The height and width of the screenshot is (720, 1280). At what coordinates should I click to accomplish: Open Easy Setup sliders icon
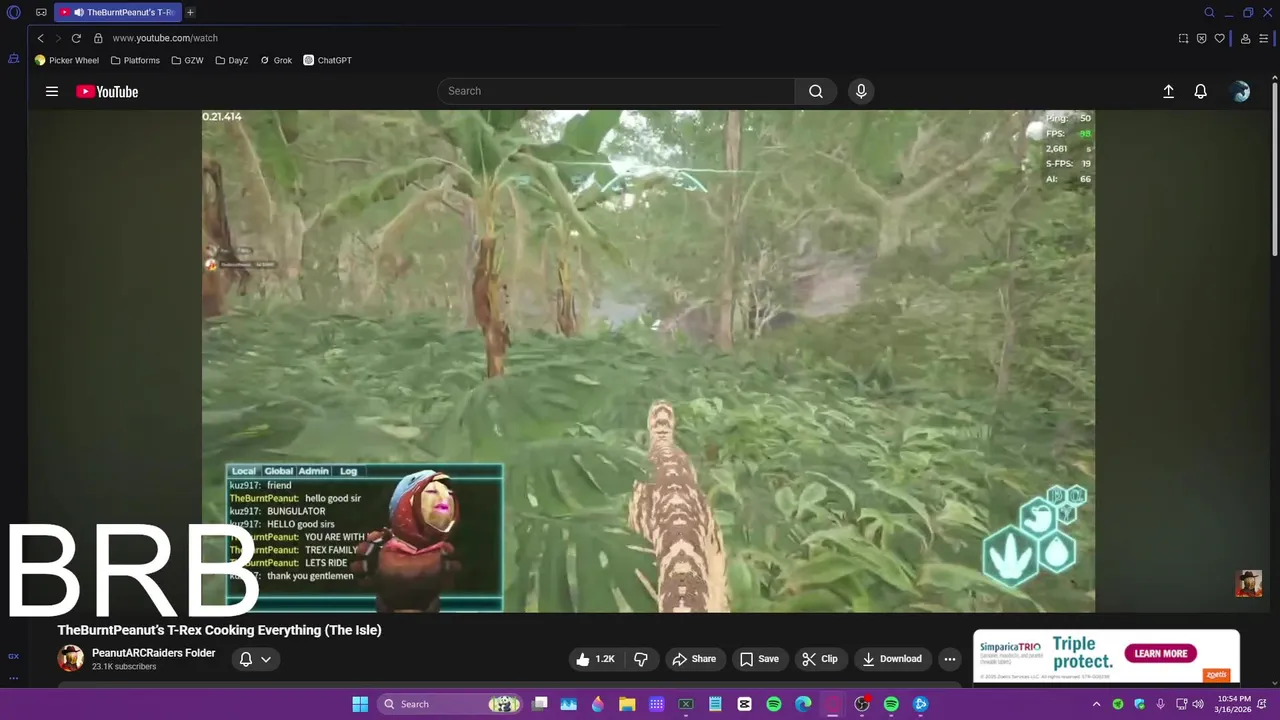(1264, 38)
